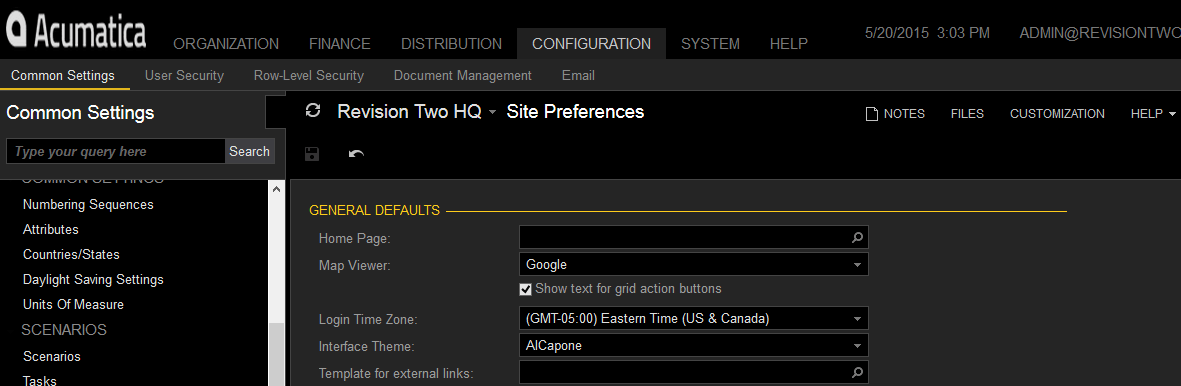Refresh the Site Preferences screen
Image resolution: width=1181 pixels, height=386 pixels.
(x=313, y=112)
